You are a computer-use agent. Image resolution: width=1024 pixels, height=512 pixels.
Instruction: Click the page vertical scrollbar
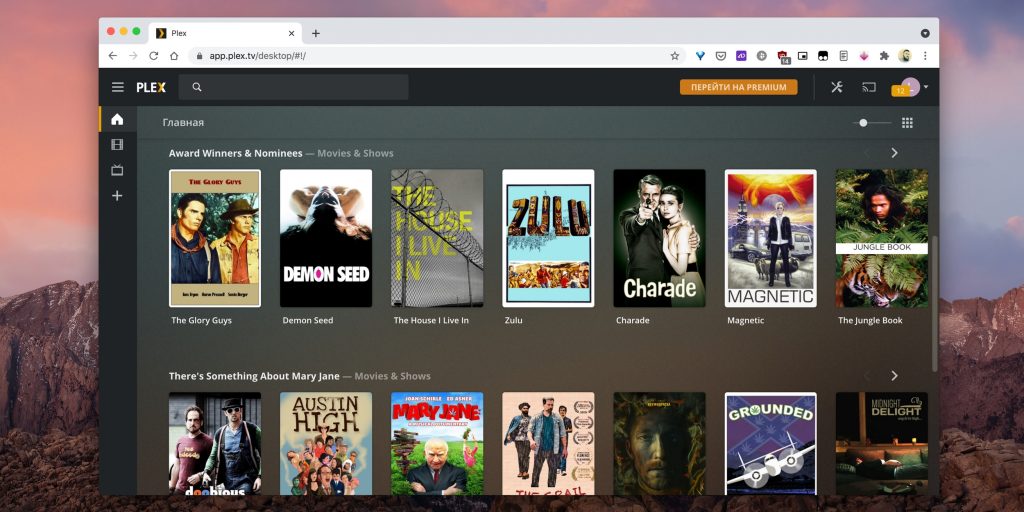[935, 304]
